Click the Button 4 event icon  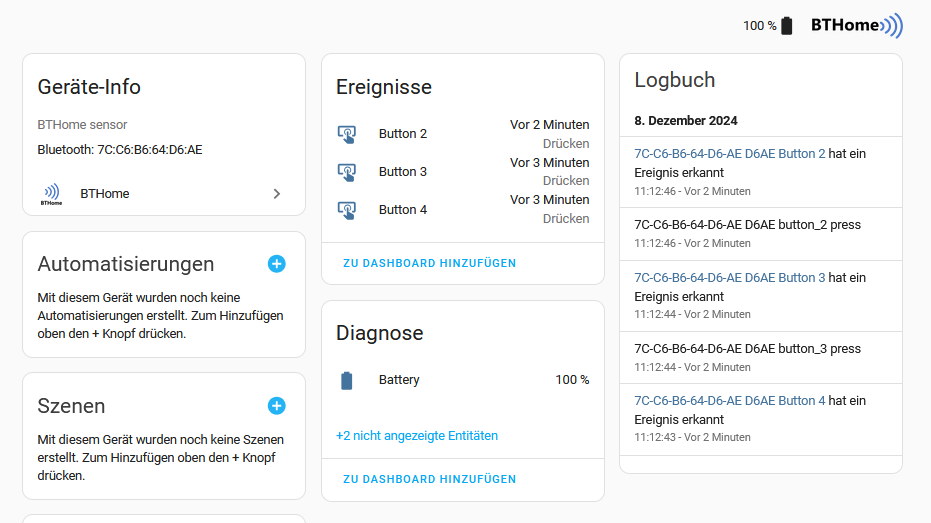tap(347, 210)
